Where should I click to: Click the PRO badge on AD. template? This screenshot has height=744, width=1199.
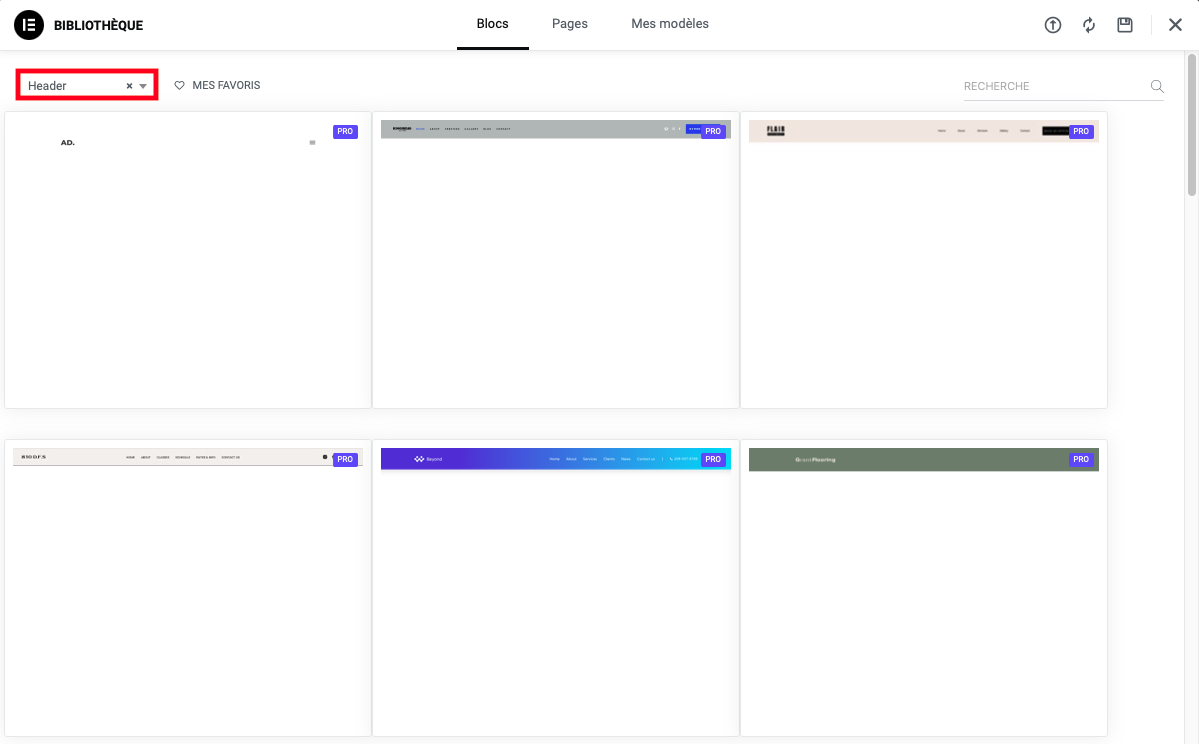coord(345,131)
